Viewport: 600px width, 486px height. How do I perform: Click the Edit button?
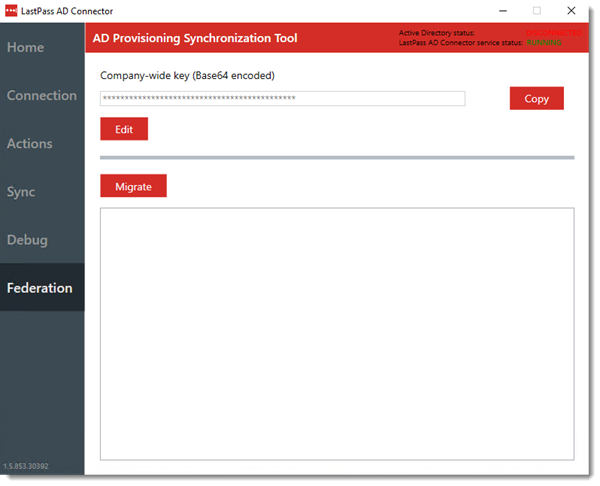pyautogui.click(x=124, y=129)
